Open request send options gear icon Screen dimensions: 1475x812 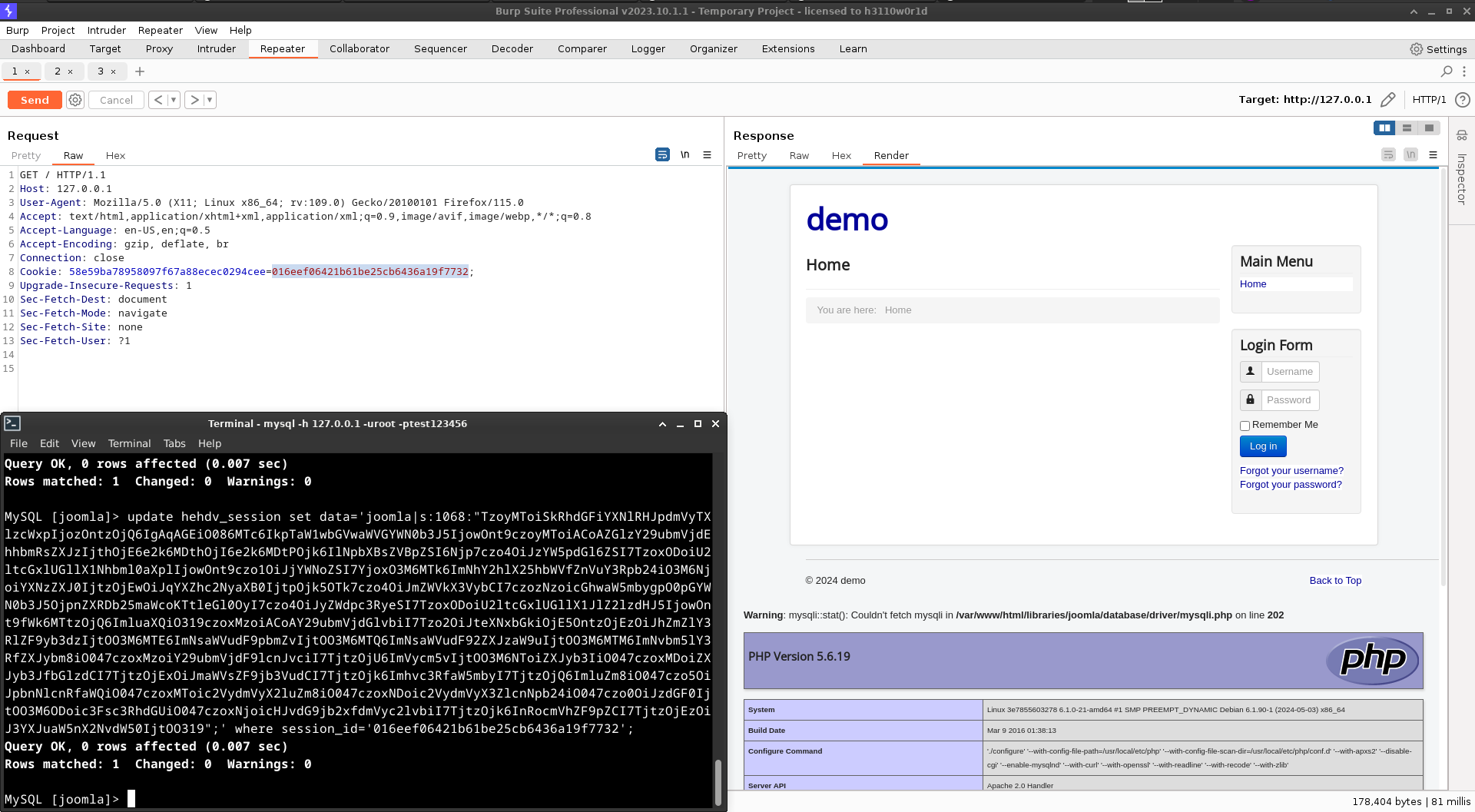tap(75, 100)
